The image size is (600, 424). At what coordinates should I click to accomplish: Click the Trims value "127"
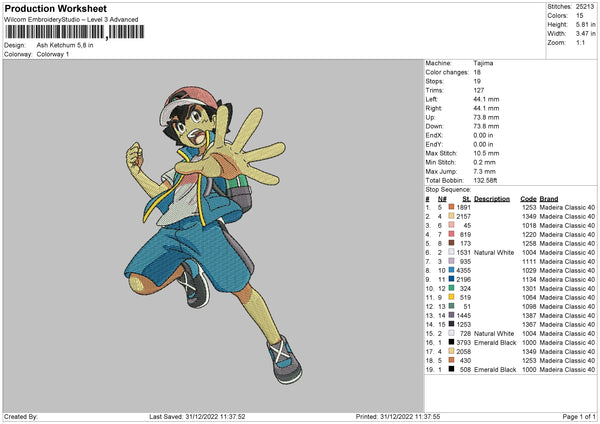[x=479, y=90]
